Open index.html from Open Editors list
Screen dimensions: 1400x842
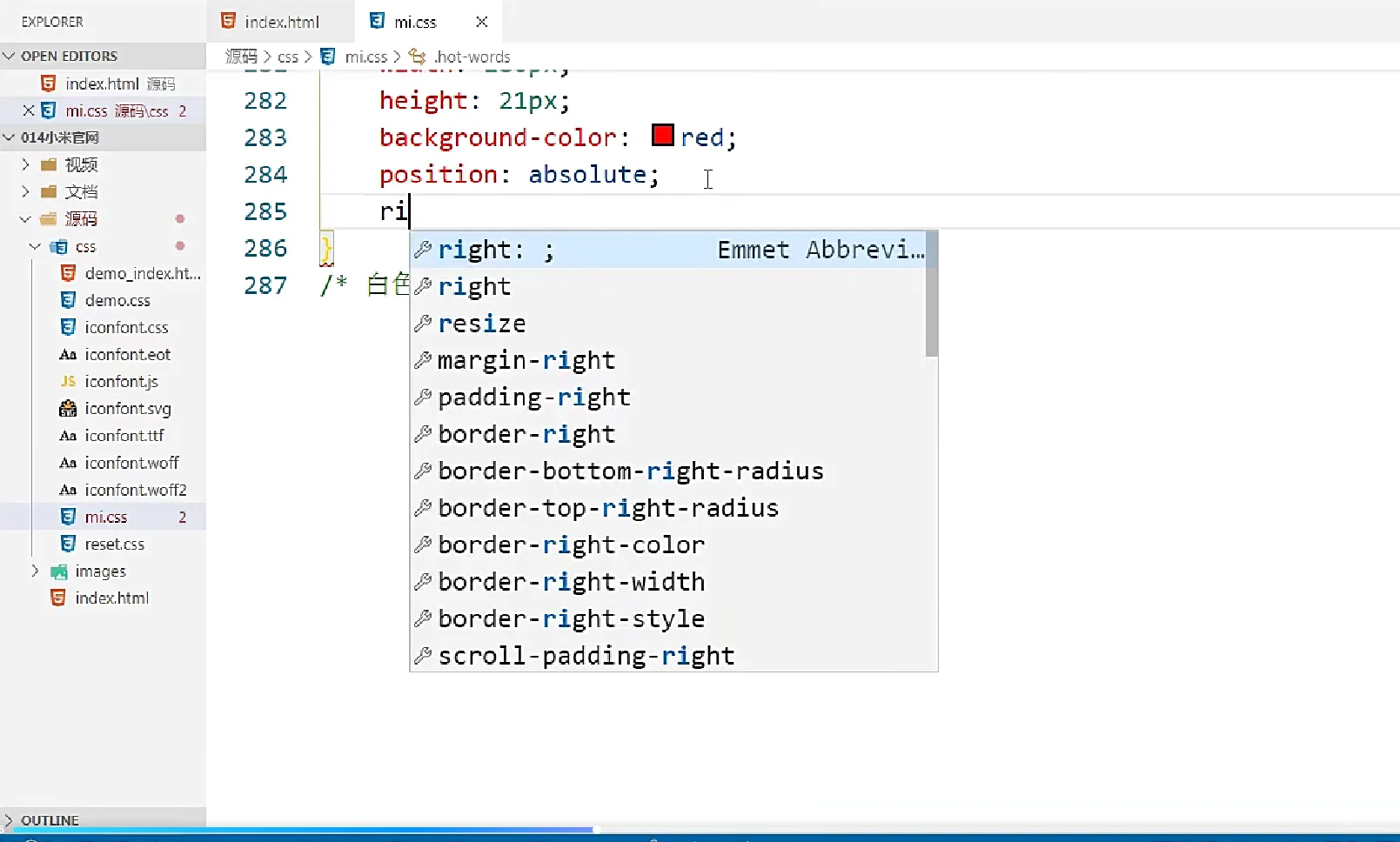pyautogui.click(x=103, y=84)
